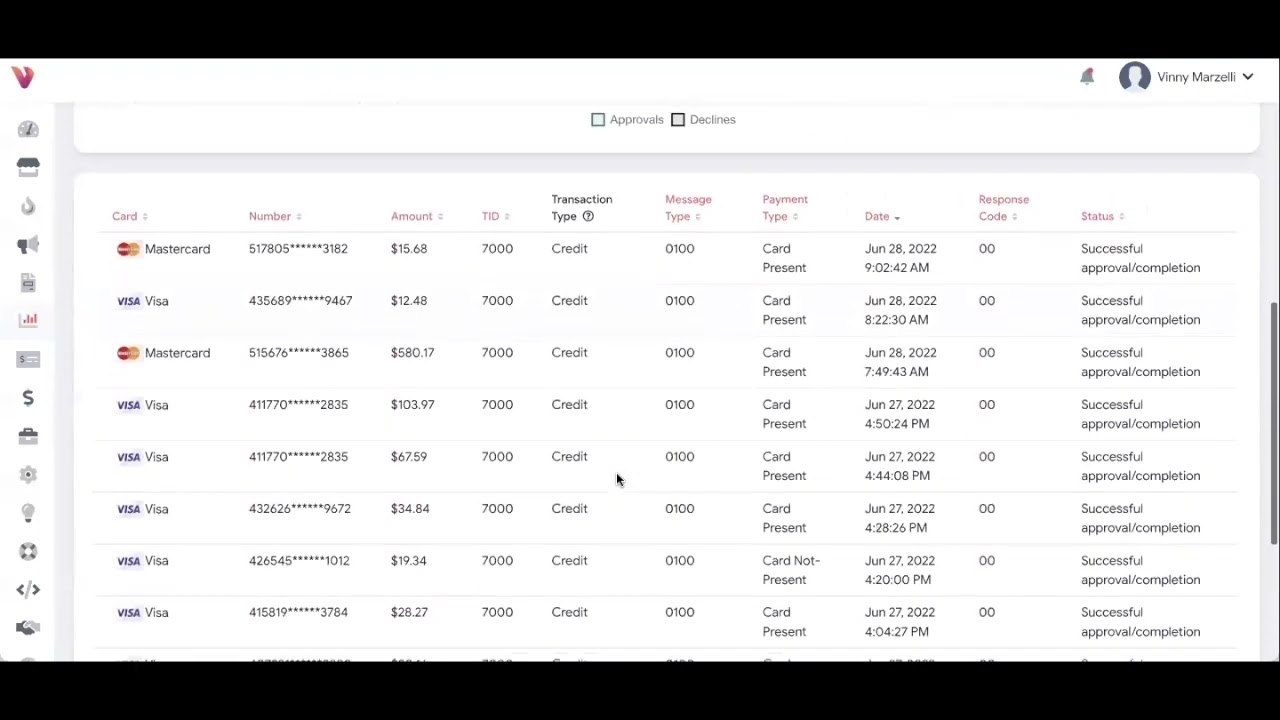This screenshot has height=720, width=1280.
Task: Toggle the Approvals checkbox
Action: click(598, 120)
